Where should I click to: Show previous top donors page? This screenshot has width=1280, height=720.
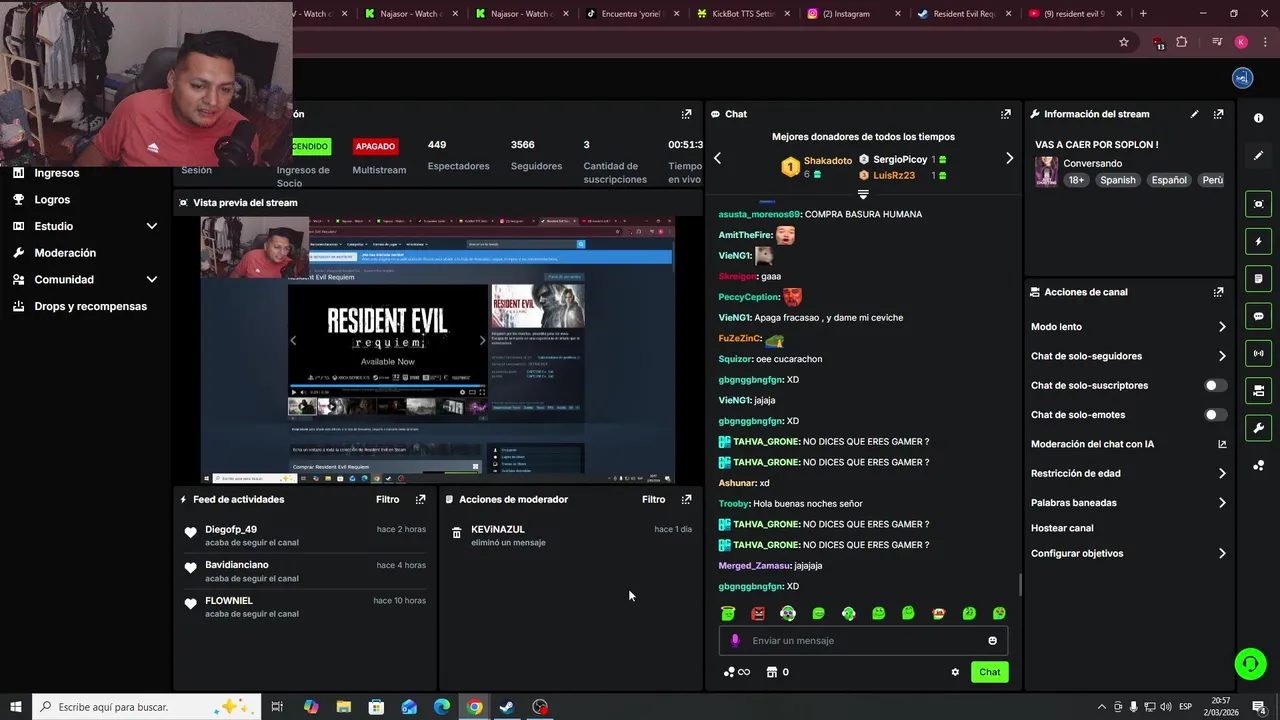(717, 158)
